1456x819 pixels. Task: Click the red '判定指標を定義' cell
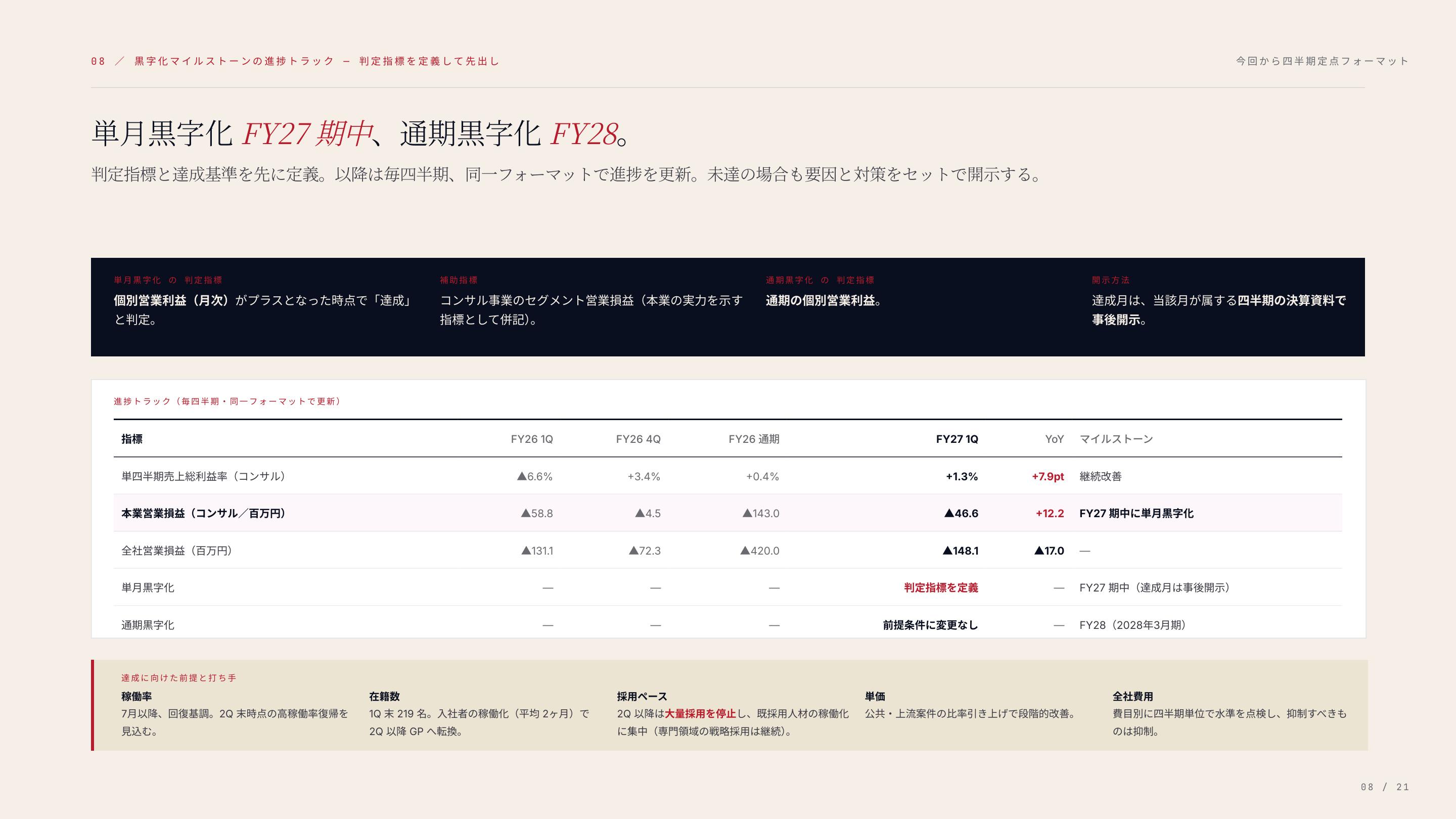pyautogui.click(x=941, y=588)
